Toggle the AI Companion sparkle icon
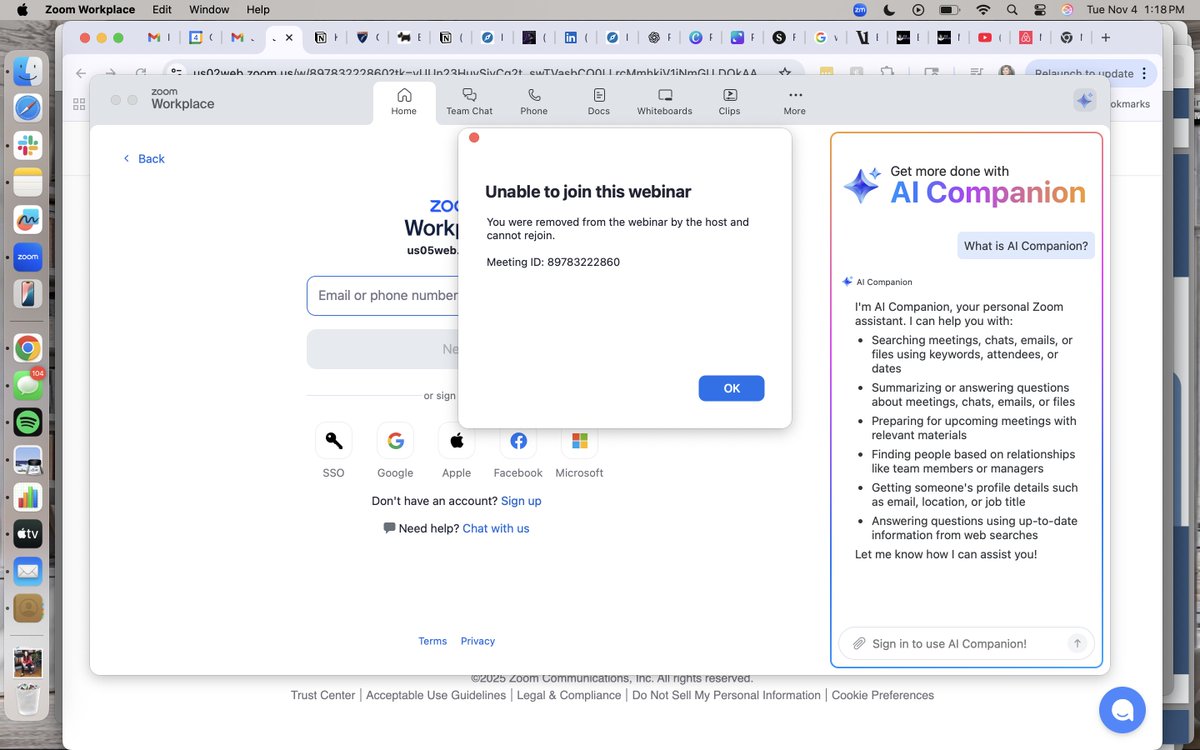This screenshot has height=750, width=1200. [1084, 101]
